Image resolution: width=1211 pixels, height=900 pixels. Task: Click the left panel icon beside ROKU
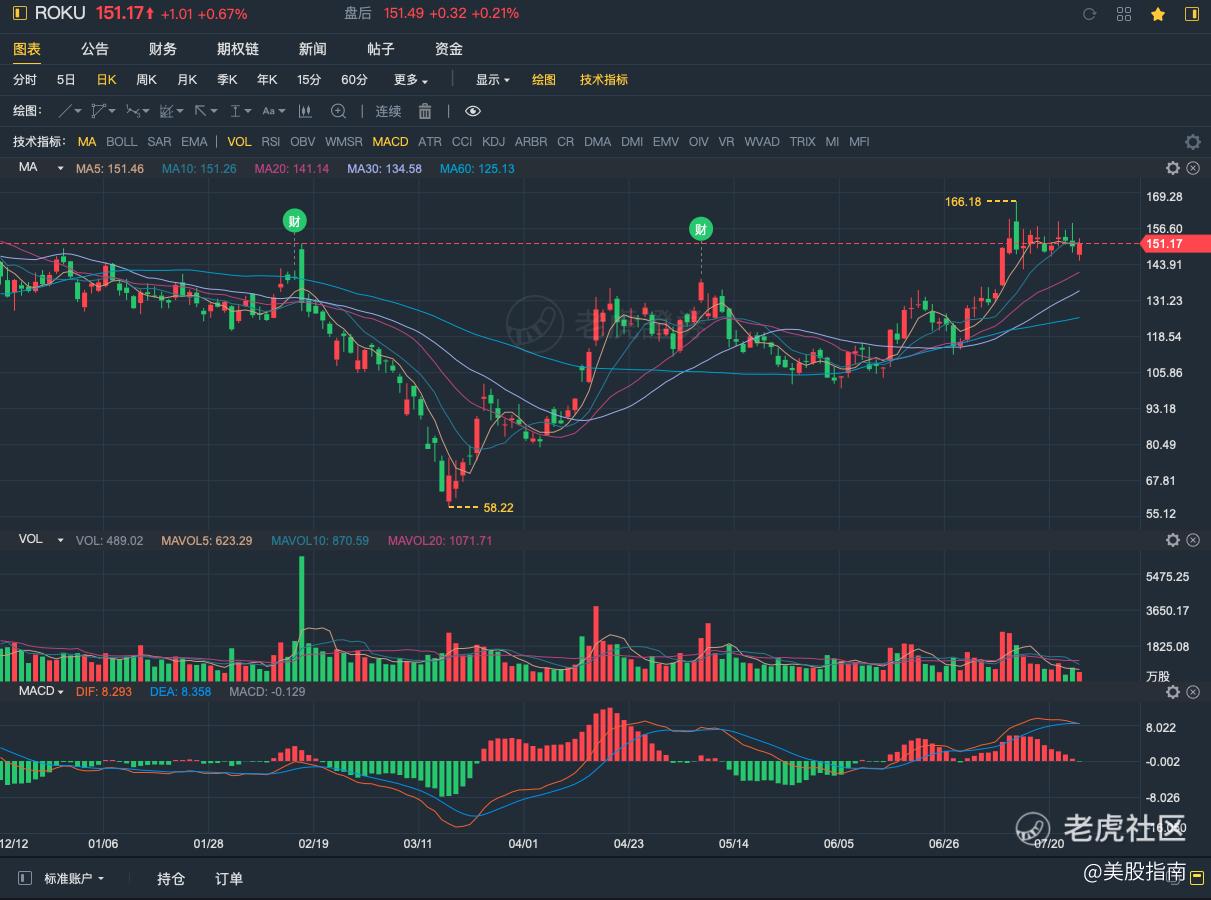tap(20, 13)
